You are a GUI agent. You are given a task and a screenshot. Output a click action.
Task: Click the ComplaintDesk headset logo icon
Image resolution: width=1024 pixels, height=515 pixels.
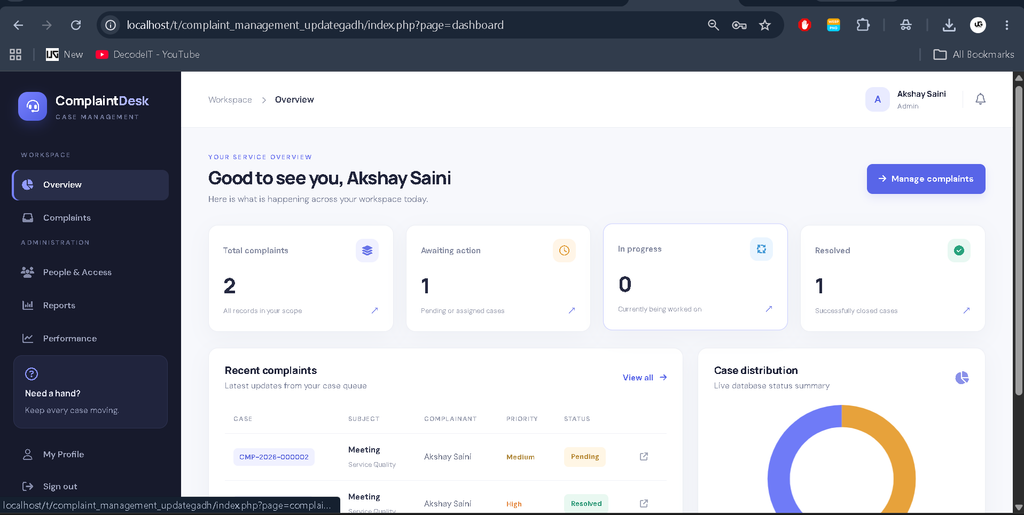(33, 106)
